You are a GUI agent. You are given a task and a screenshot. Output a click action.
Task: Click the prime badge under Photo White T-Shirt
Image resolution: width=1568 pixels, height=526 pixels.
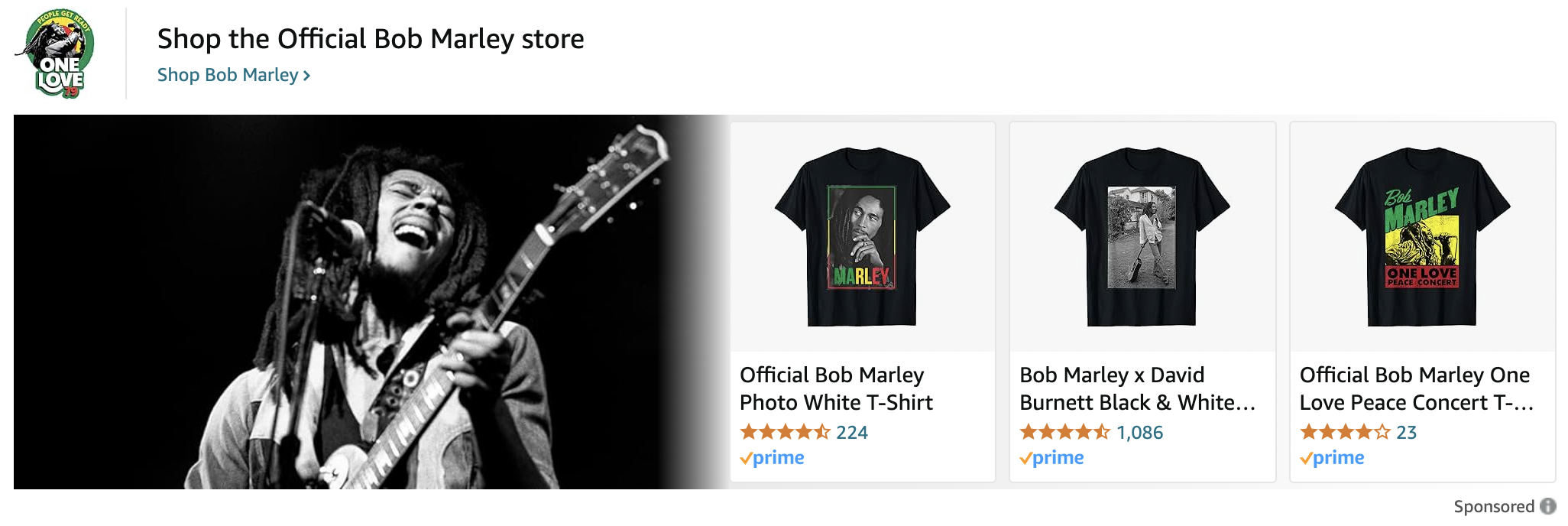point(772,458)
